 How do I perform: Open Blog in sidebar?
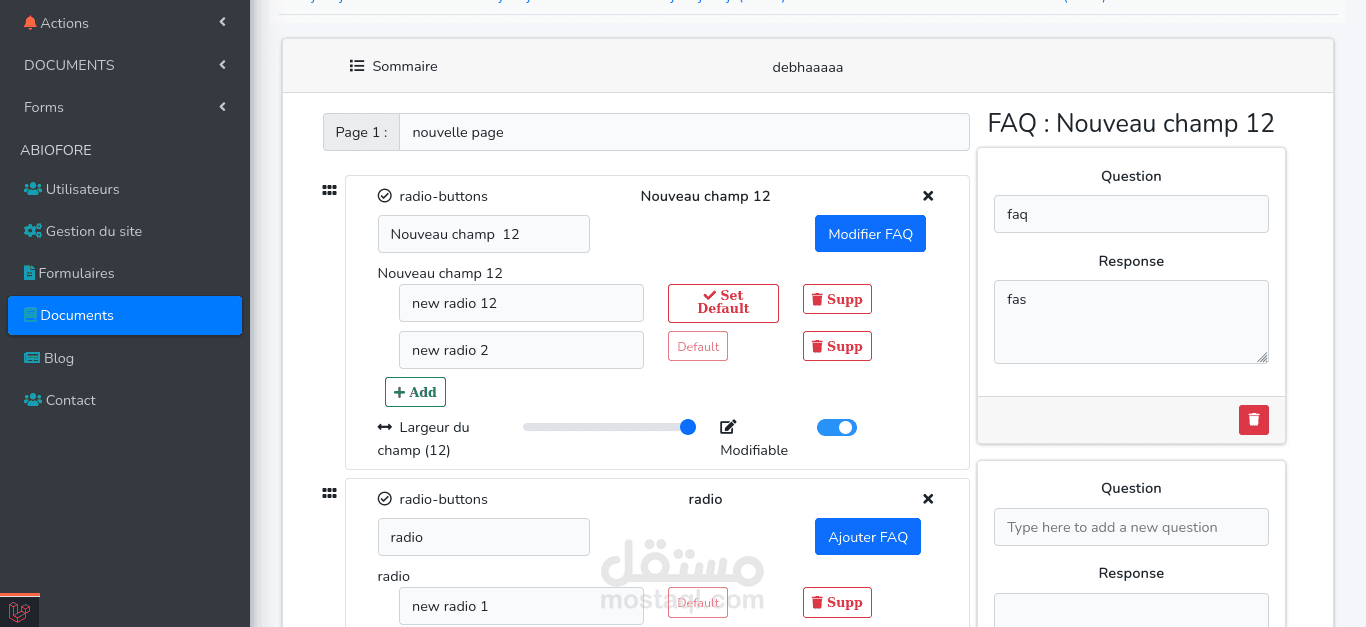click(124, 358)
